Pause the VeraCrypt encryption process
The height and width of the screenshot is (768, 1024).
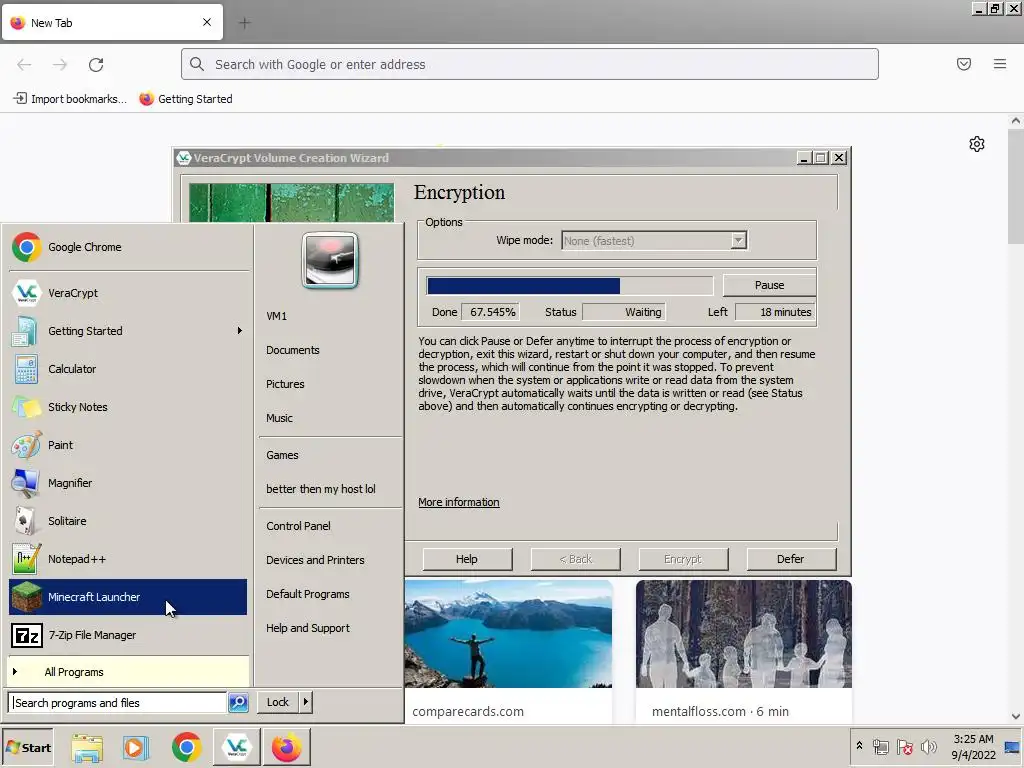(769, 285)
